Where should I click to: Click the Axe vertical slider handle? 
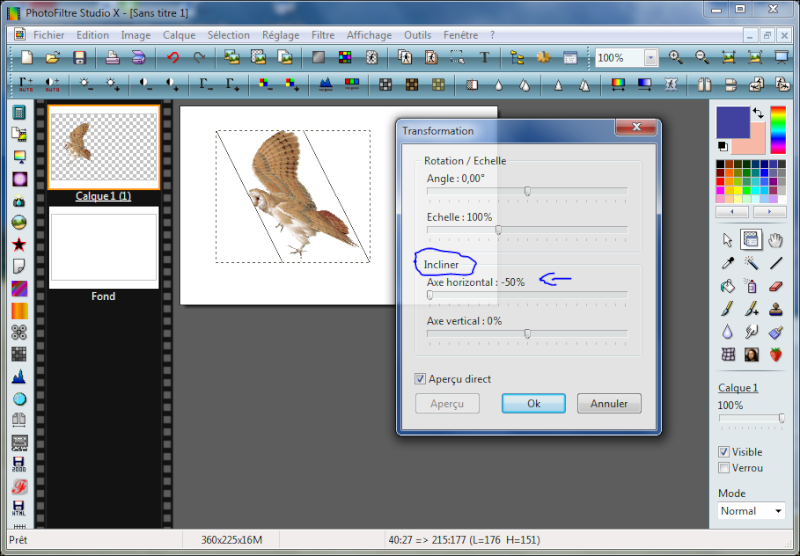pyautogui.click(x=528, y=334)
